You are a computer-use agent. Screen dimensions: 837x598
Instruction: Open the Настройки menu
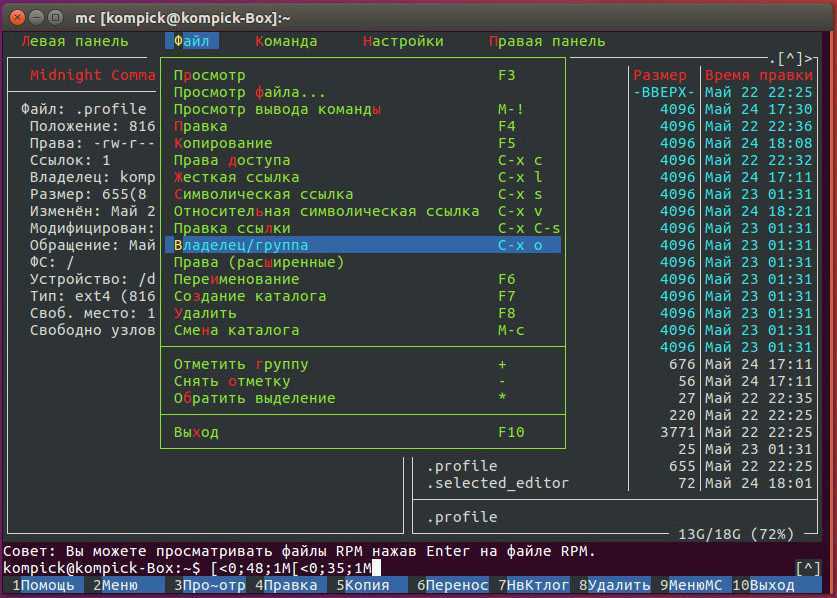point(403,41)
